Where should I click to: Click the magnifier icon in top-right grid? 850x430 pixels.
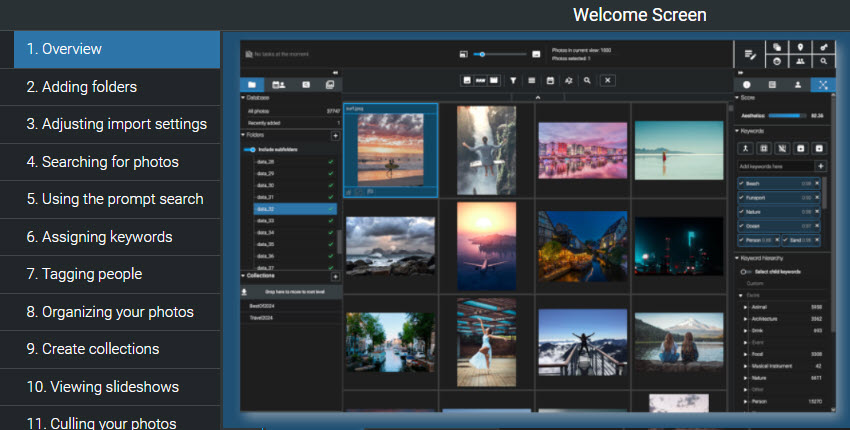tap(823, 61)
